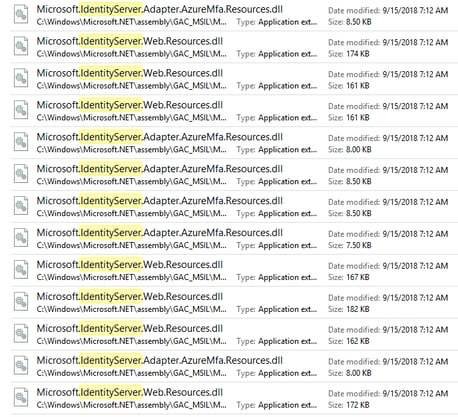Click the 'Size: 162 KB' value
The width and height of the screenshot is (458, 417).
coord(349,341)
